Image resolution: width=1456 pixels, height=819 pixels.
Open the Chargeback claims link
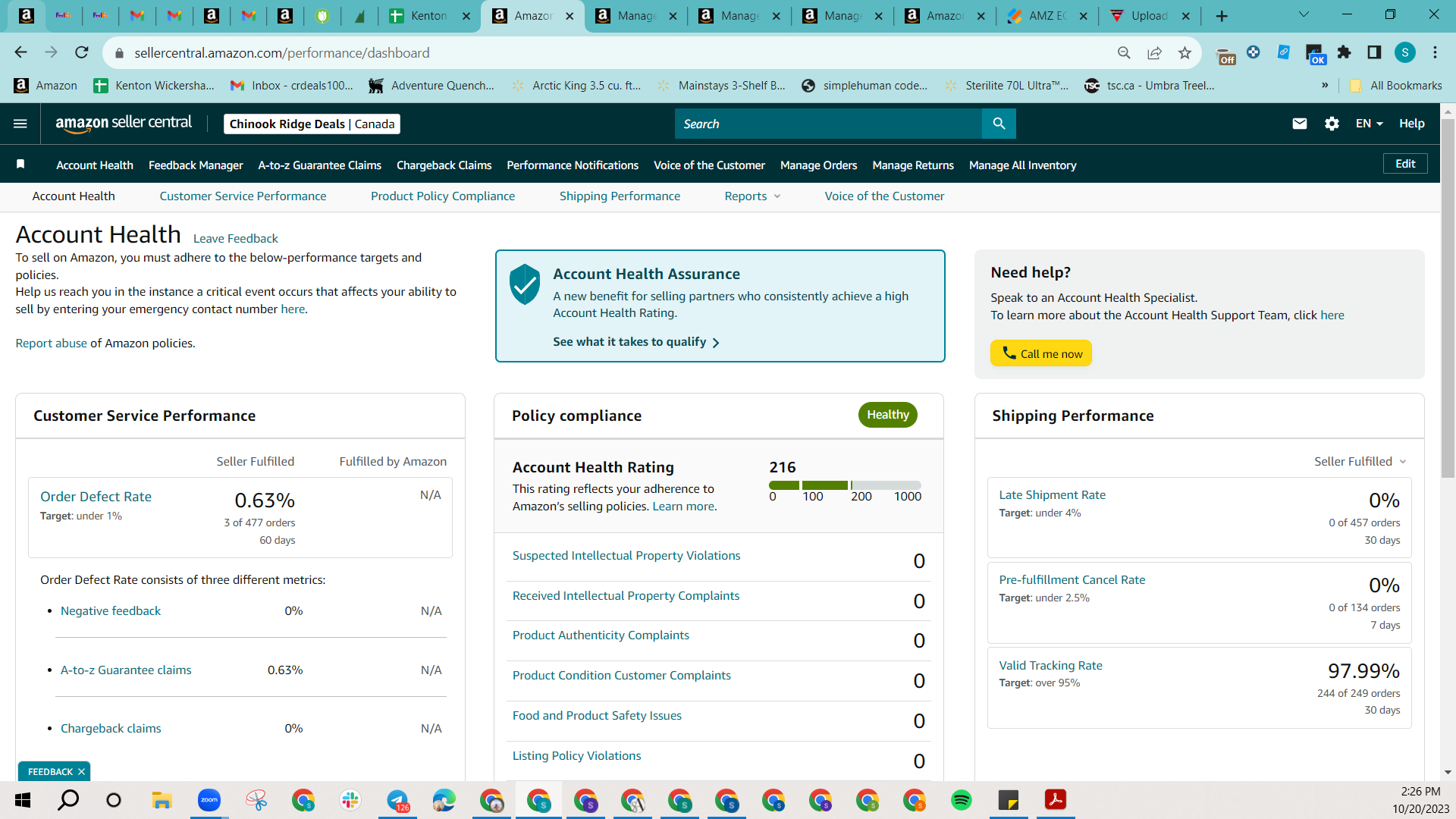pos(111,729)
